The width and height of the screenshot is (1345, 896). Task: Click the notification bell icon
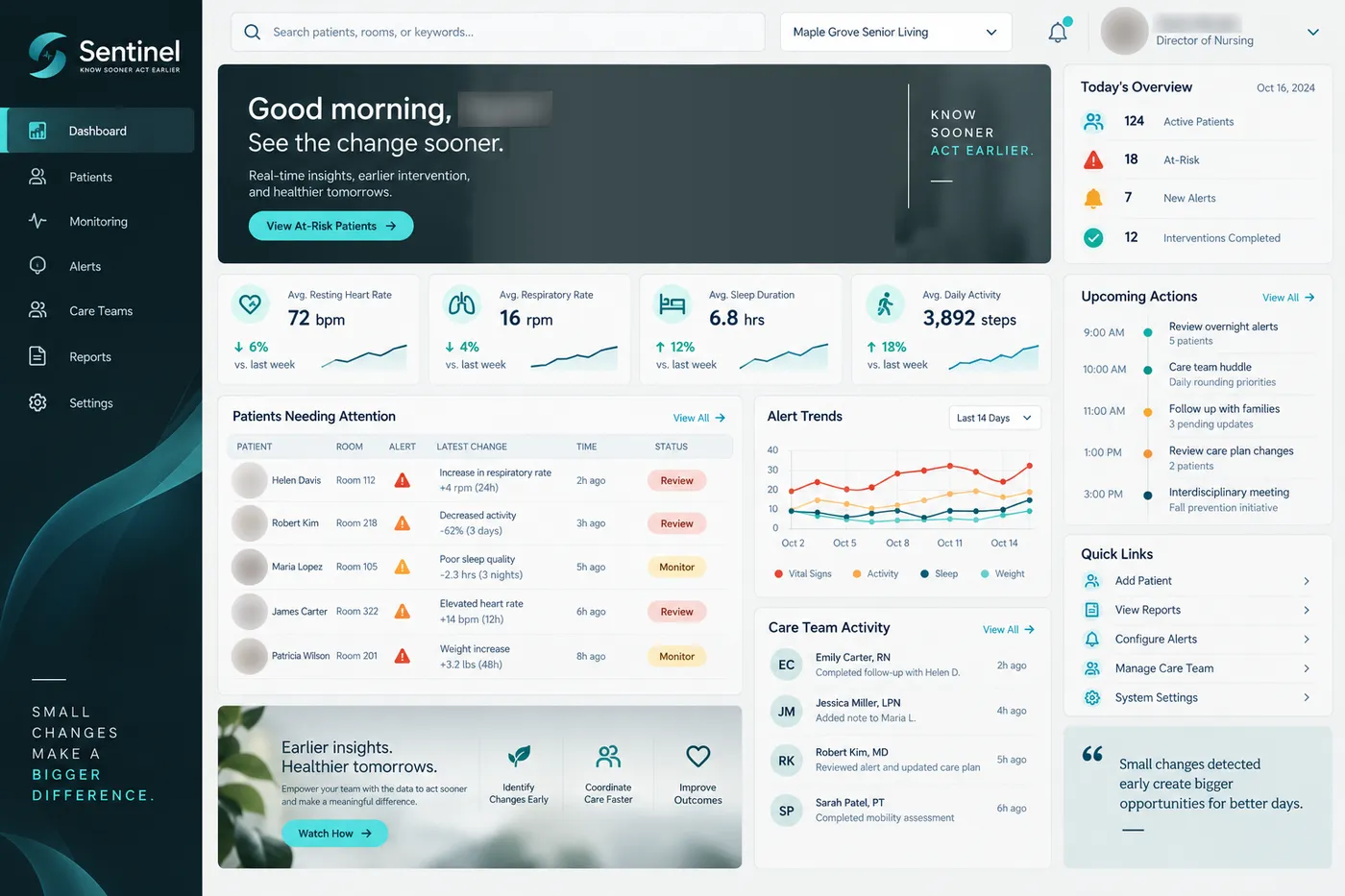tap(1058, 32)
